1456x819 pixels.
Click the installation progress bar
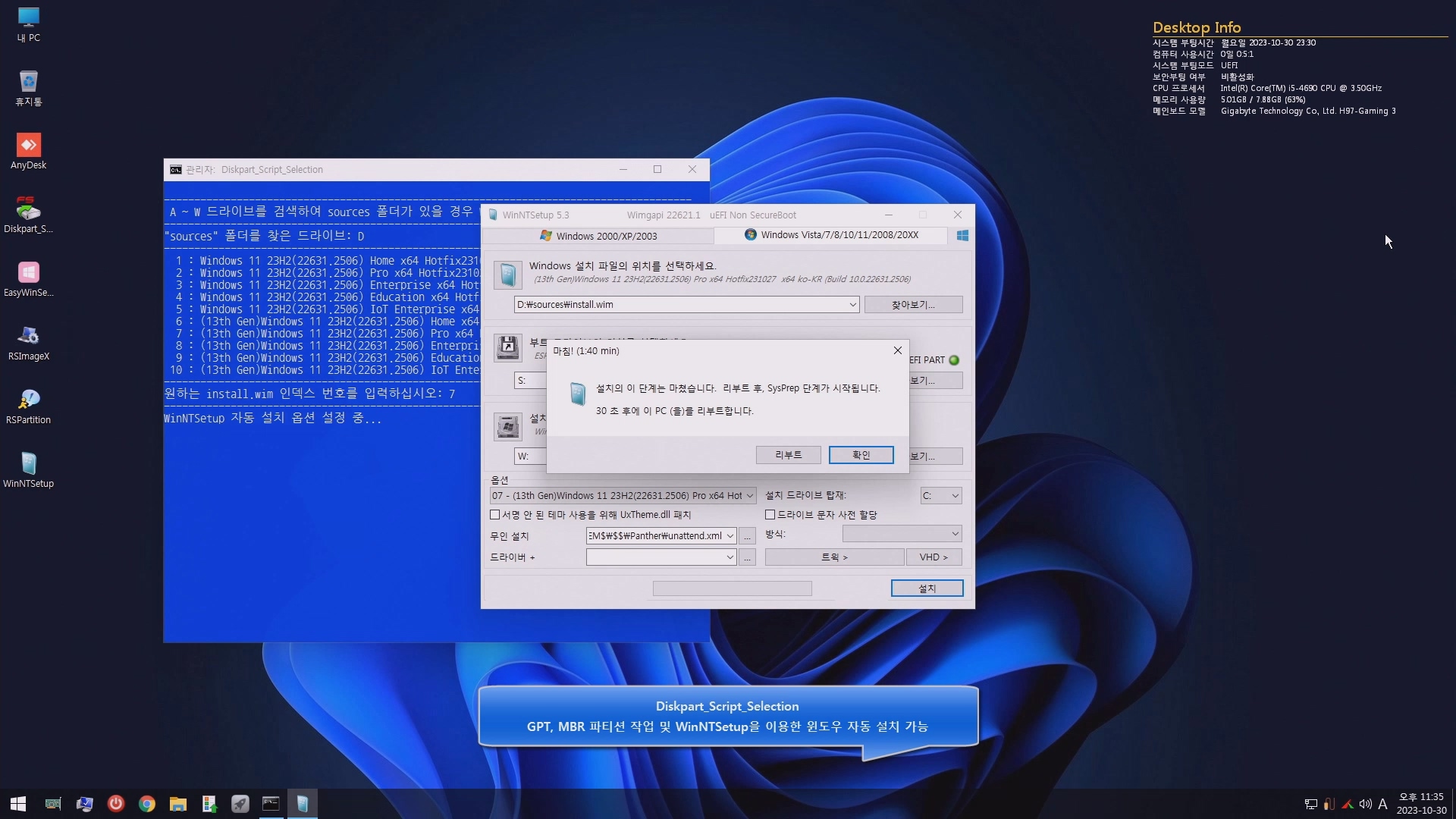pos(732,588)
